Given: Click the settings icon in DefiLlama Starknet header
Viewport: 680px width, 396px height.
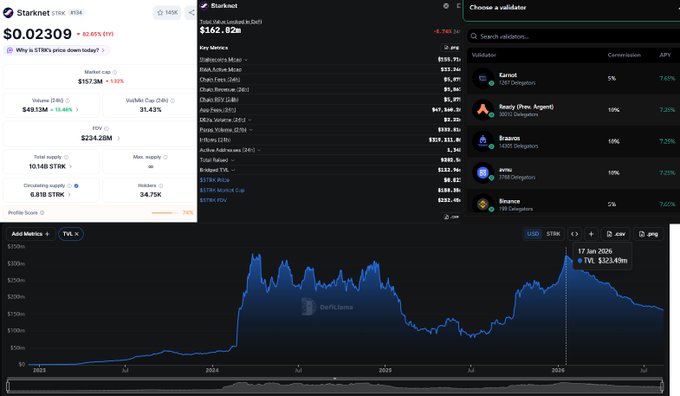Looking at the screenshot, I should [x=446, y=6].
